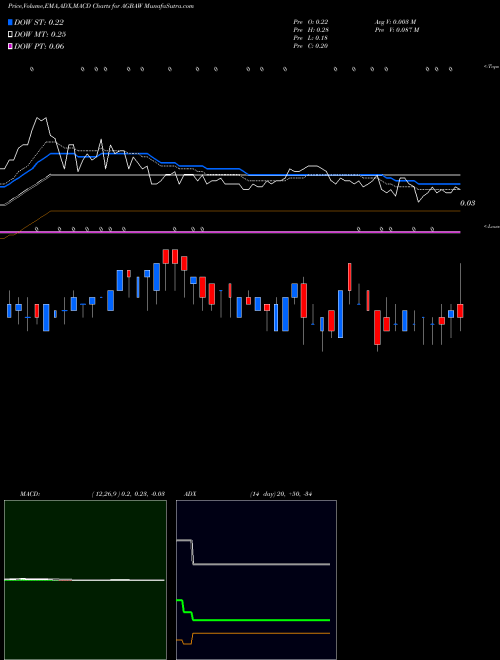
Task: Click the ADX values '(14 day) 20, +30, -34'
Action: [280, 494]
